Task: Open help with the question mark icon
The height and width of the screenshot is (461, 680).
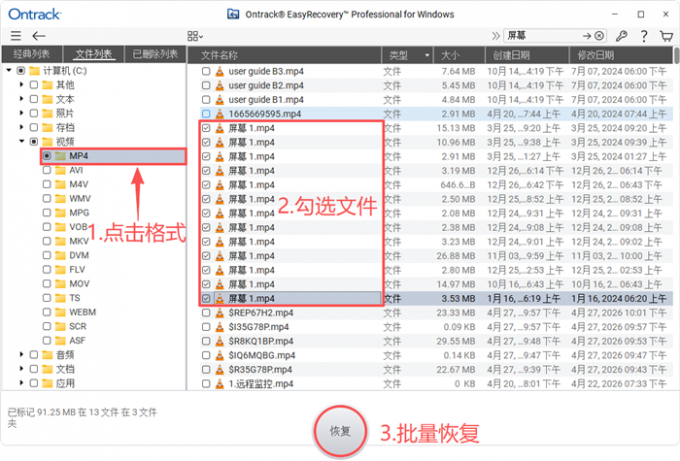Action: [644, 36]
